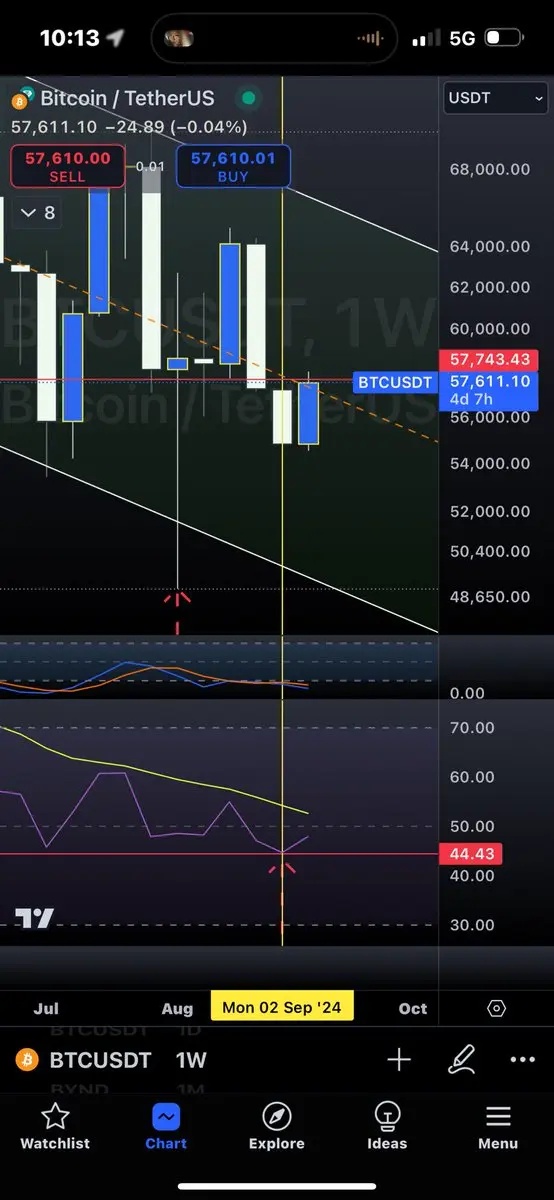
Task: Tap the 48,650.00 price scale value
Action: click(x=490, y=597)
